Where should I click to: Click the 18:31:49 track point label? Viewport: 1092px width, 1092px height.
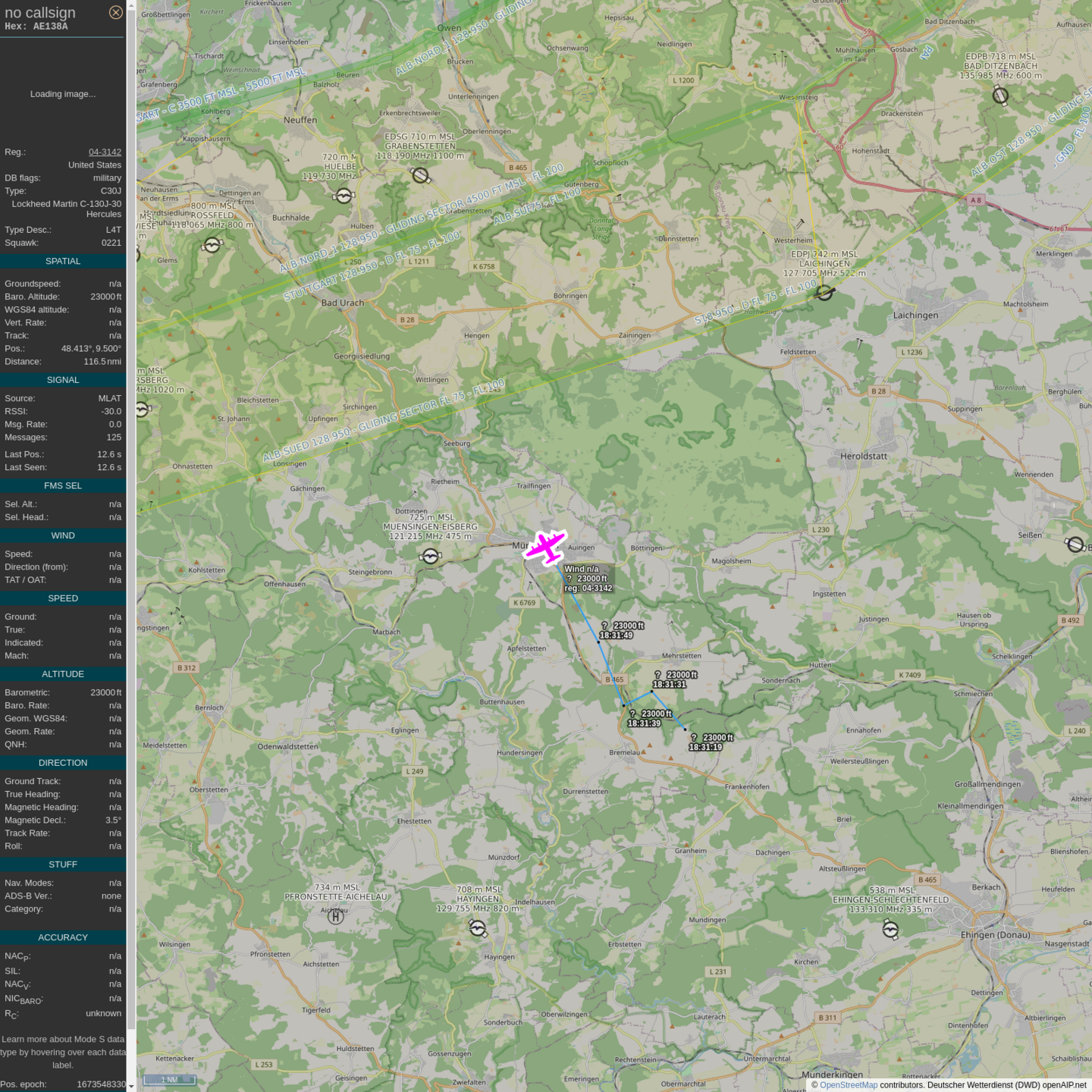pos(616,635)
